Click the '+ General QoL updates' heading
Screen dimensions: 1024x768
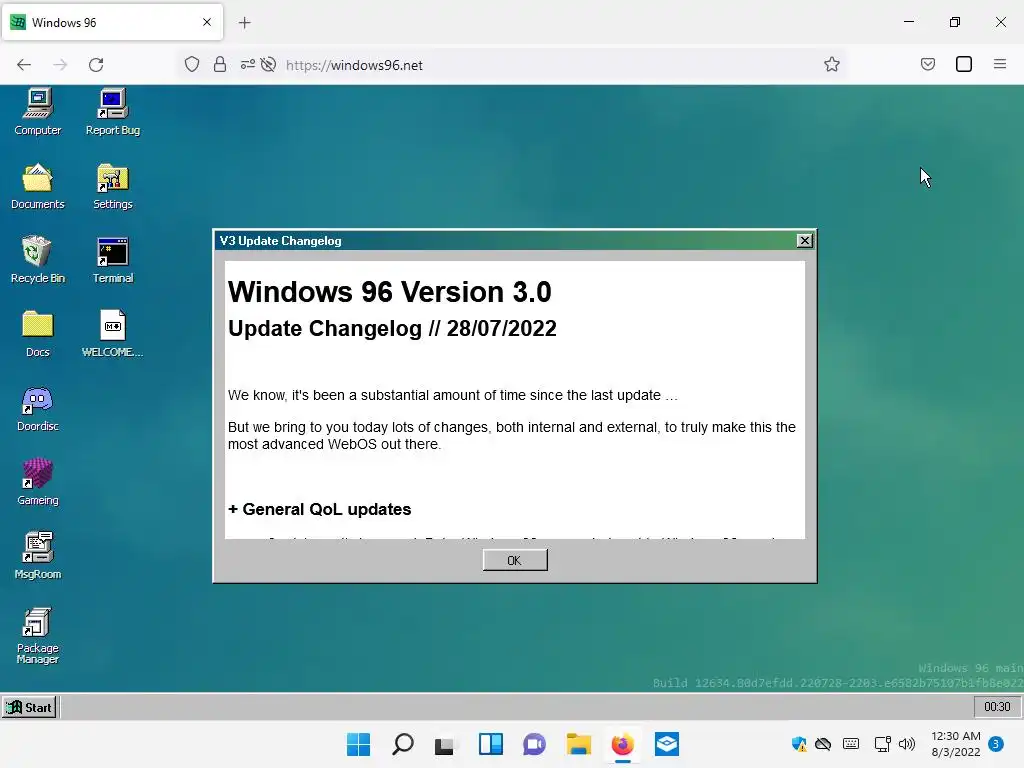[319, 509]
